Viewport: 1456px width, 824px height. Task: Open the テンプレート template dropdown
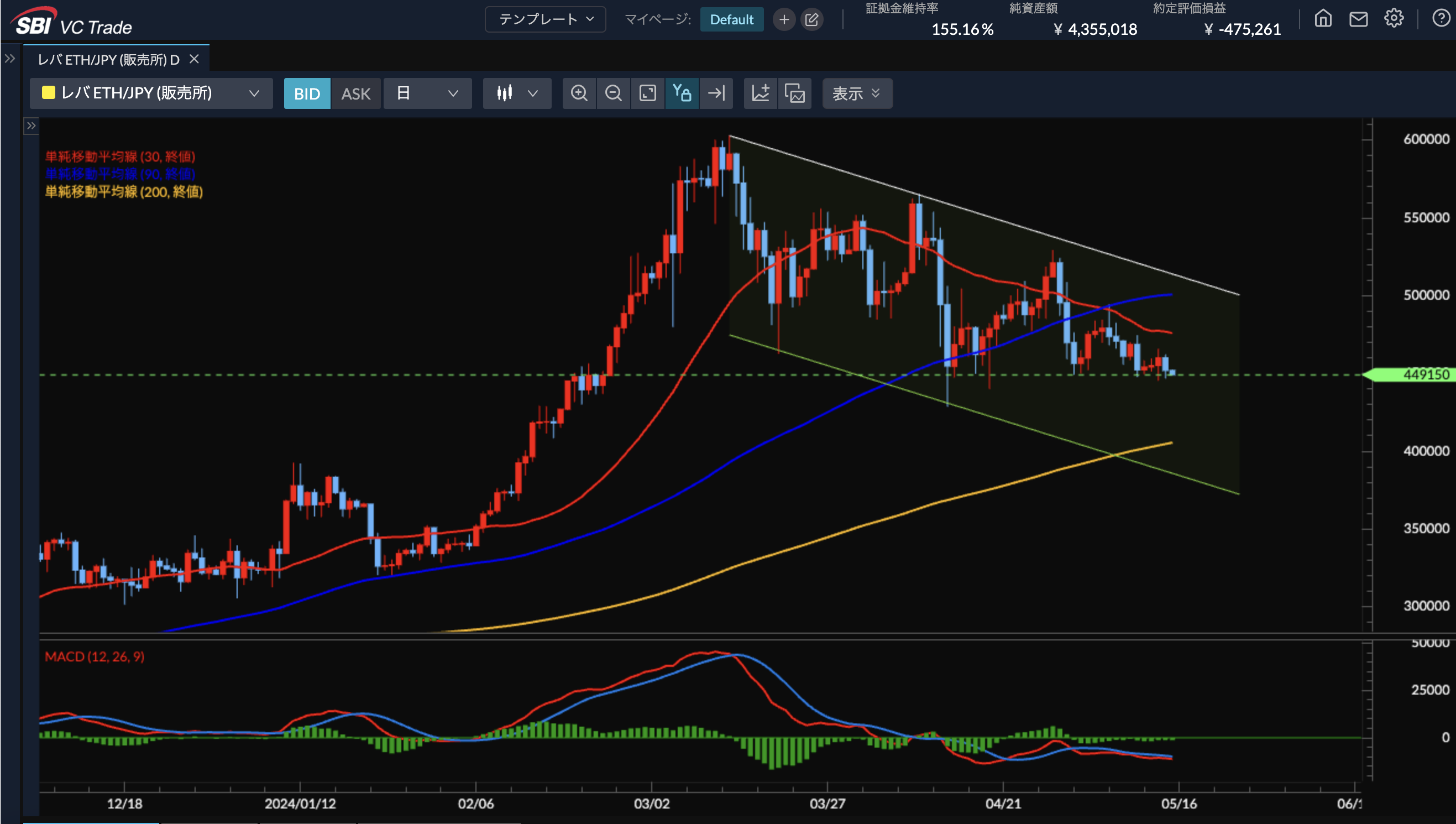coord(545,19)
